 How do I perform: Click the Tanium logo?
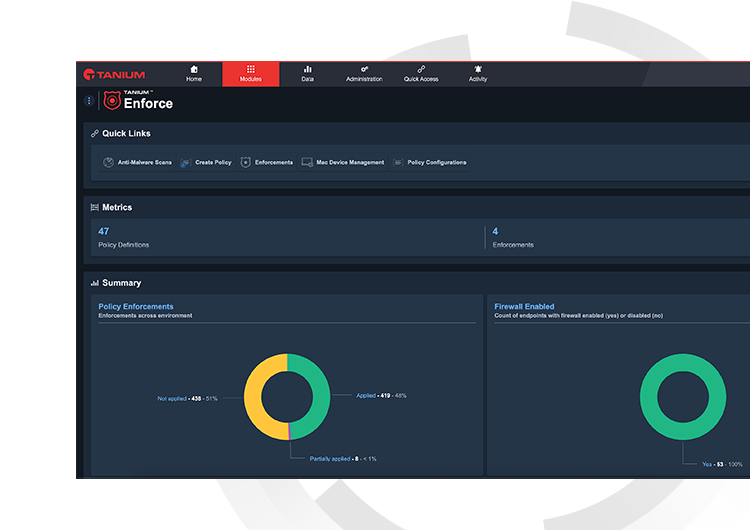(114, 75)
